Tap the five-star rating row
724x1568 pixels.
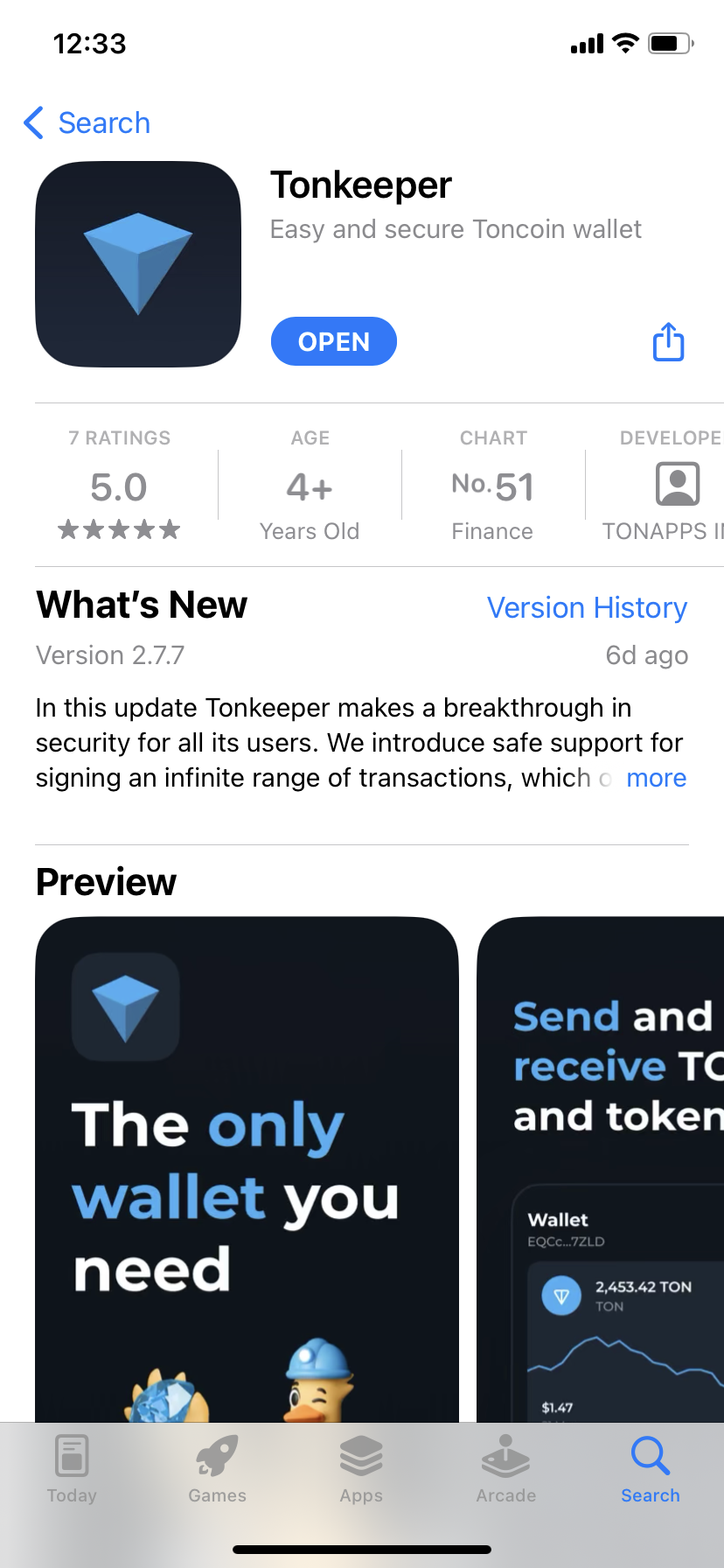coord(119,529)
